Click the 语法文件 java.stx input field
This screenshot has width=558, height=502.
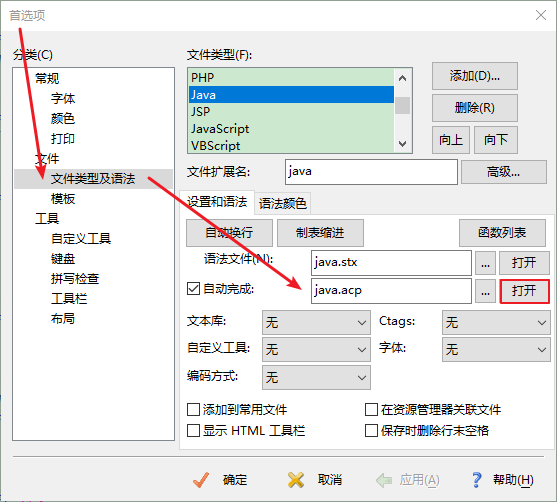pyautogui.click(x=391, y=263)
